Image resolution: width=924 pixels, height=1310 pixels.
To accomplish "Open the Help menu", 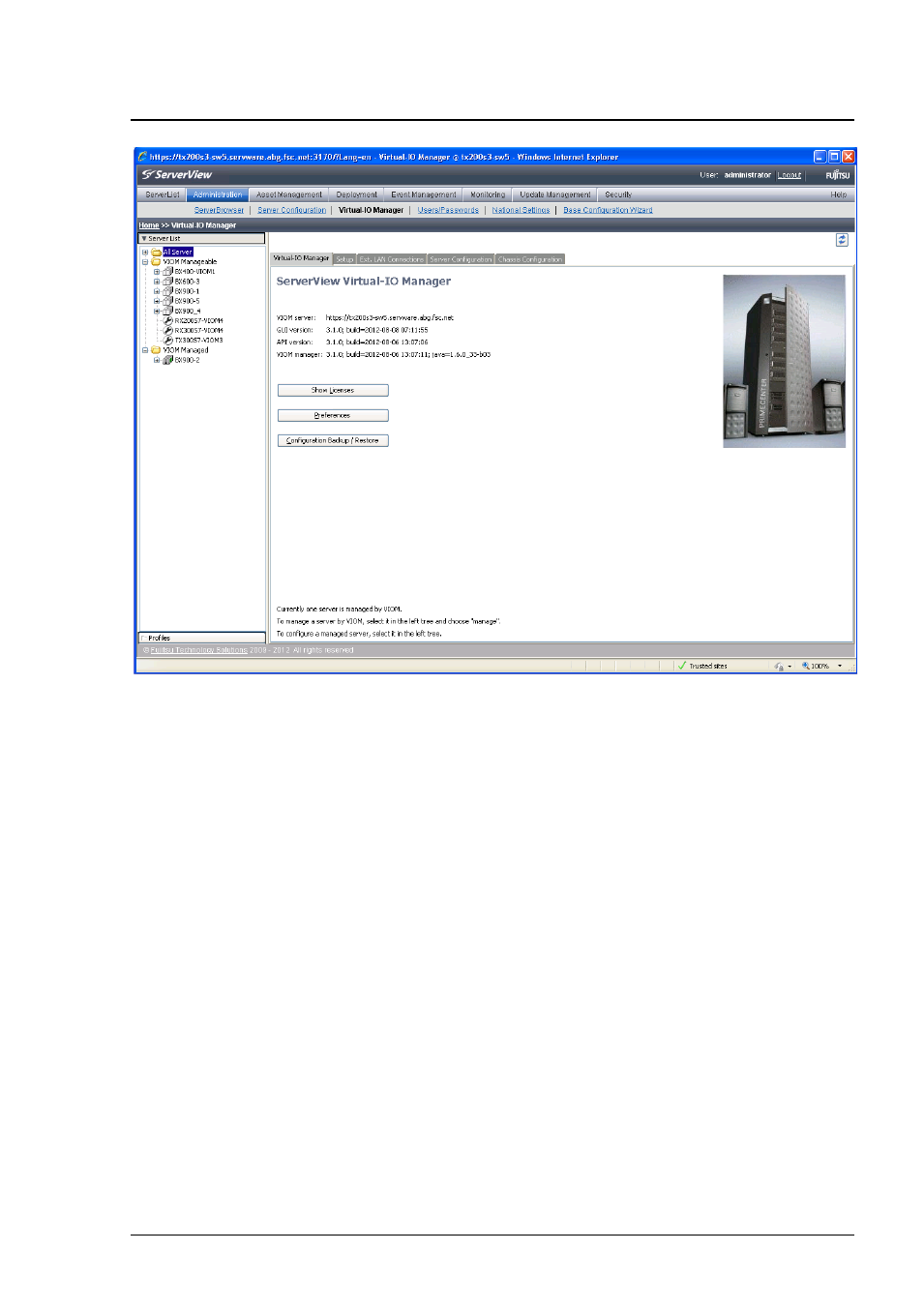I will [838, 194].
